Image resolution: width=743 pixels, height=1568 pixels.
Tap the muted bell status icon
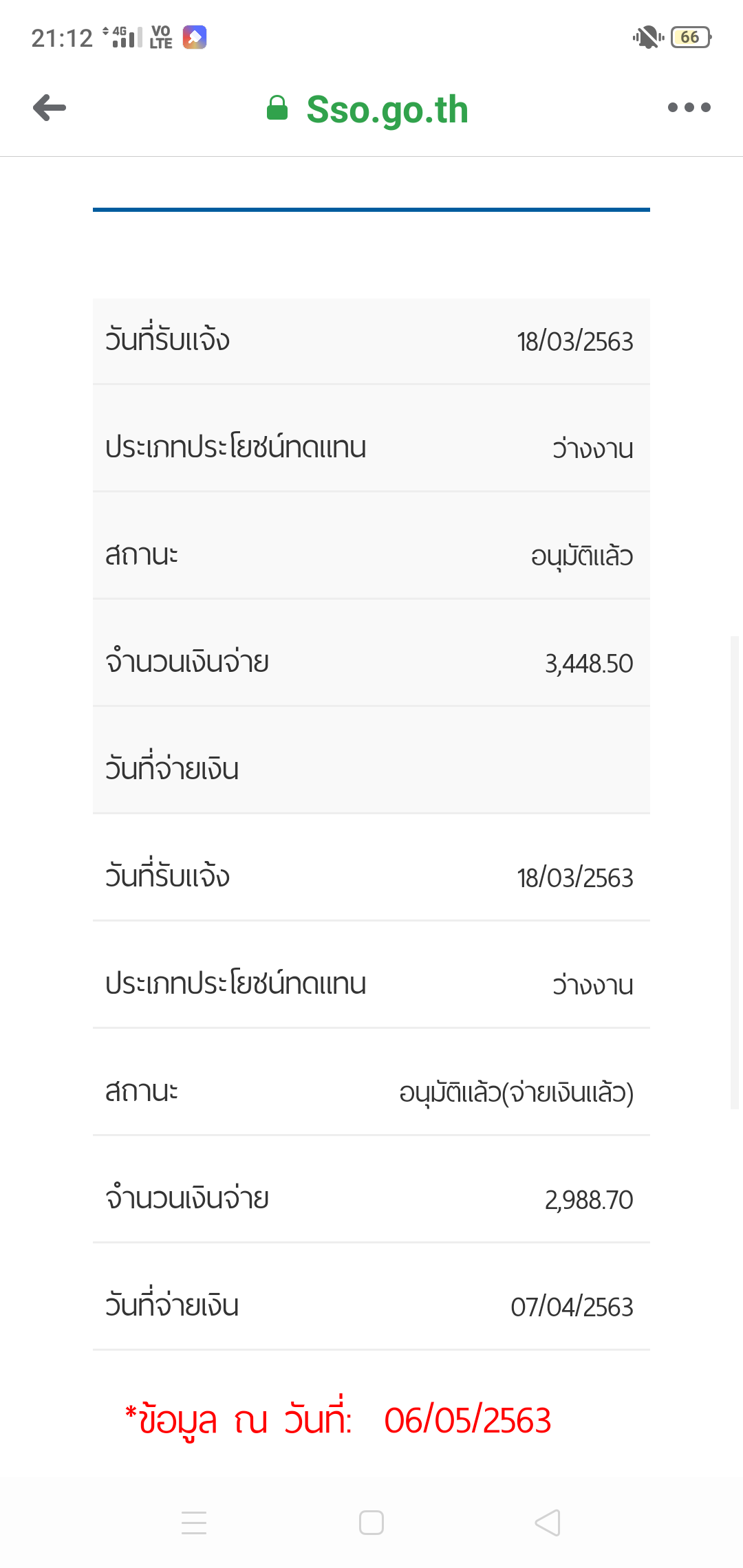[x=647, y=37]
